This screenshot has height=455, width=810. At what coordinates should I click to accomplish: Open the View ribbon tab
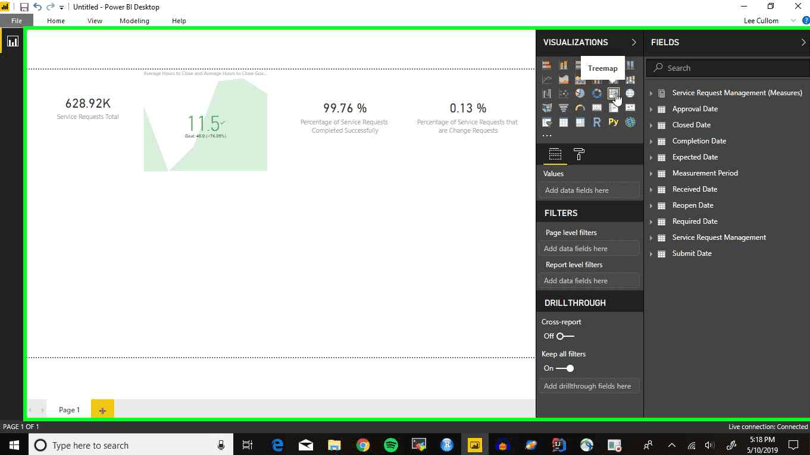click(95, 21)
